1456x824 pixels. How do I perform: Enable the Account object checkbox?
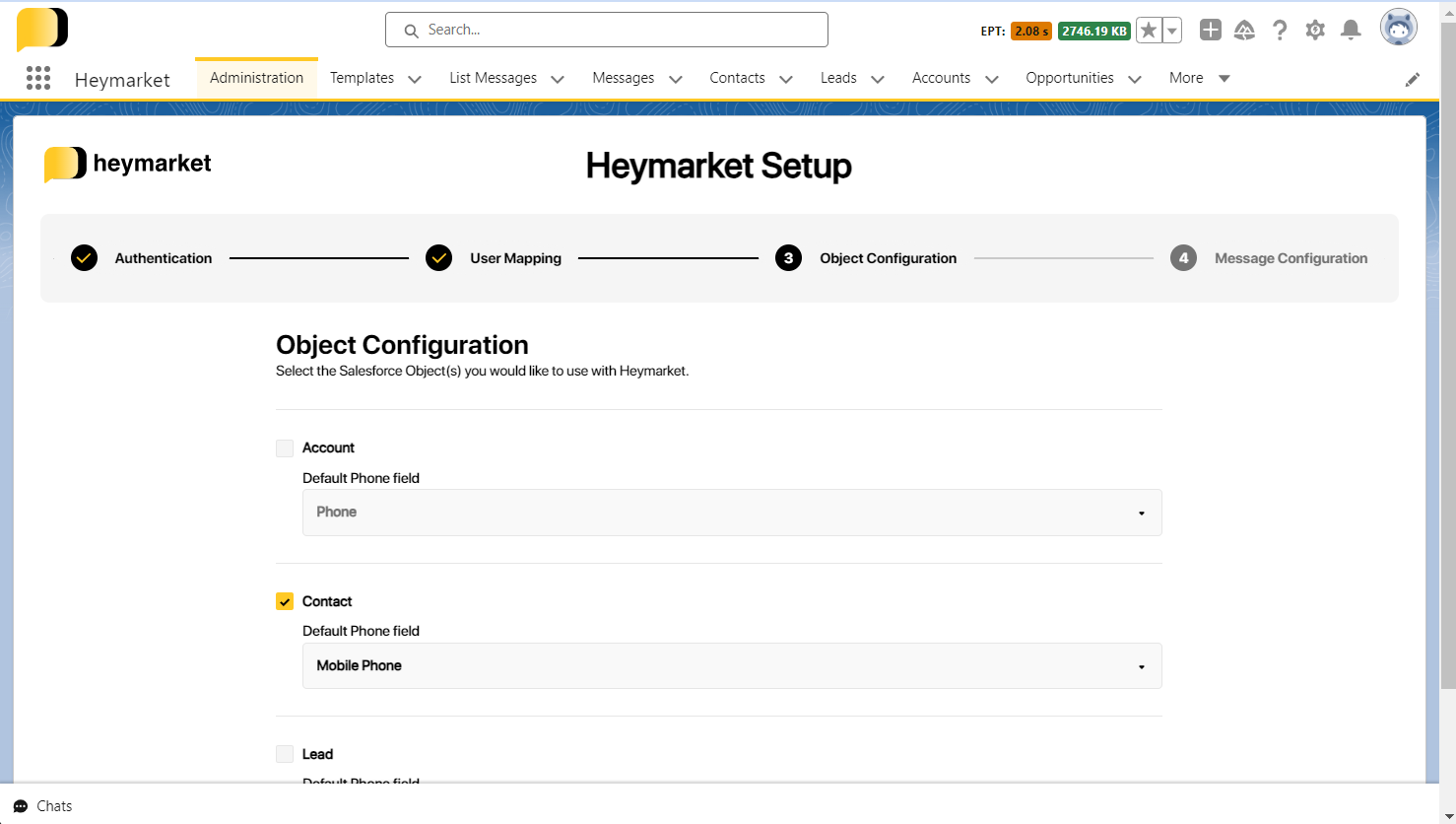(x=285, y=448)
